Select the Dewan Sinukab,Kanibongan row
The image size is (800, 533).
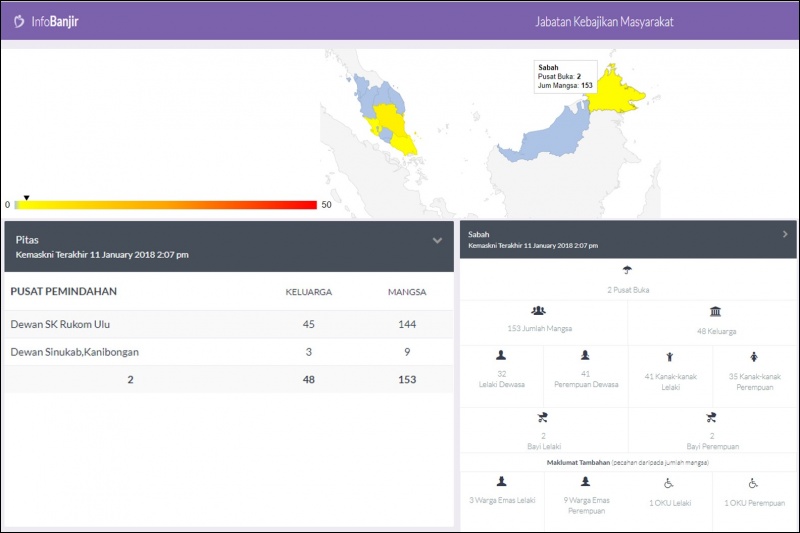point(229,351)
